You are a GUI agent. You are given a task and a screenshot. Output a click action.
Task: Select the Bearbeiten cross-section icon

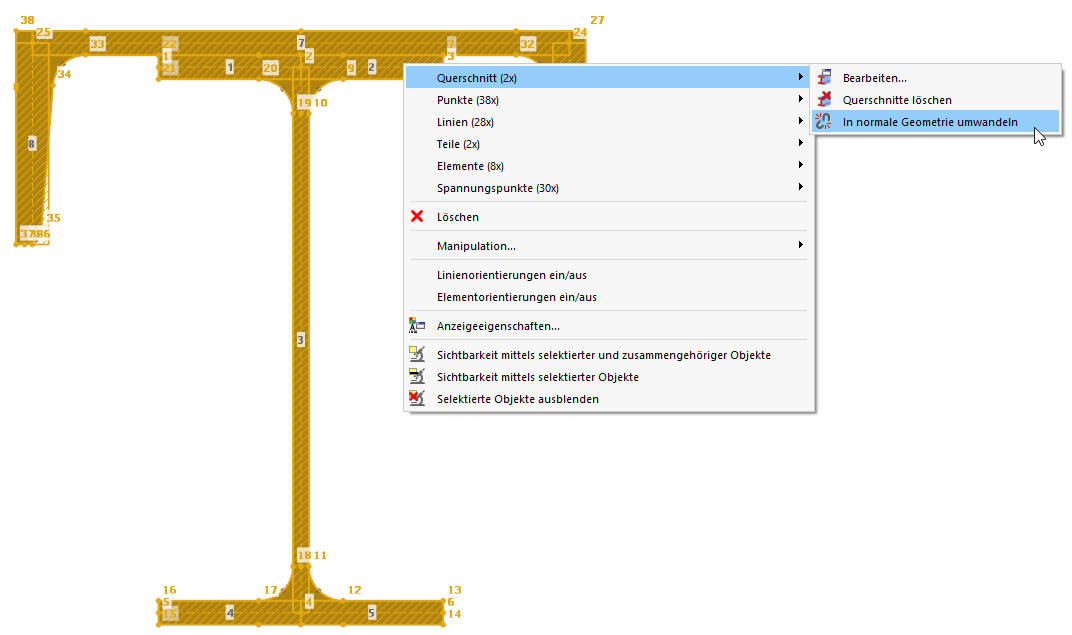tap(824, 77)
